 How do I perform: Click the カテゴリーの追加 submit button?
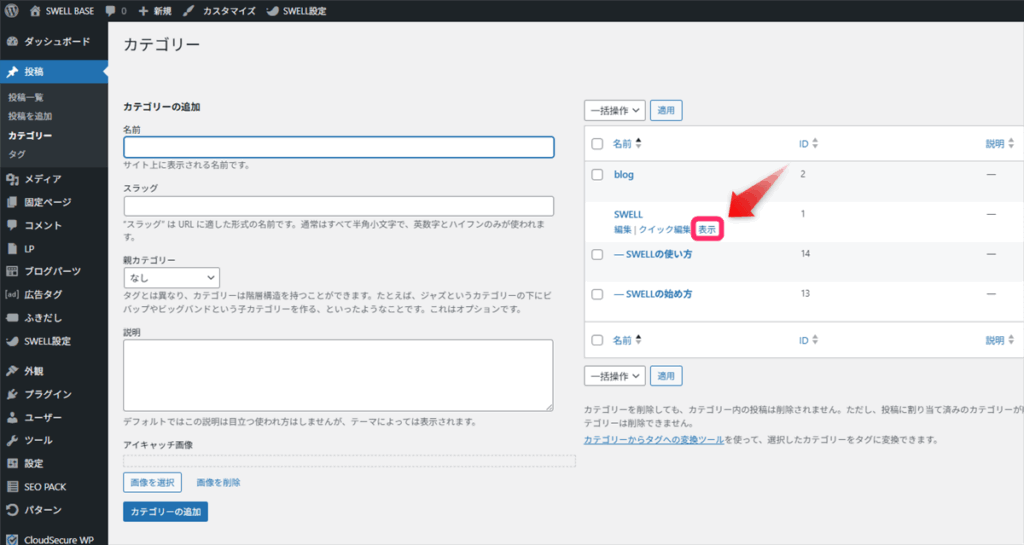click(x=165, y=512)
